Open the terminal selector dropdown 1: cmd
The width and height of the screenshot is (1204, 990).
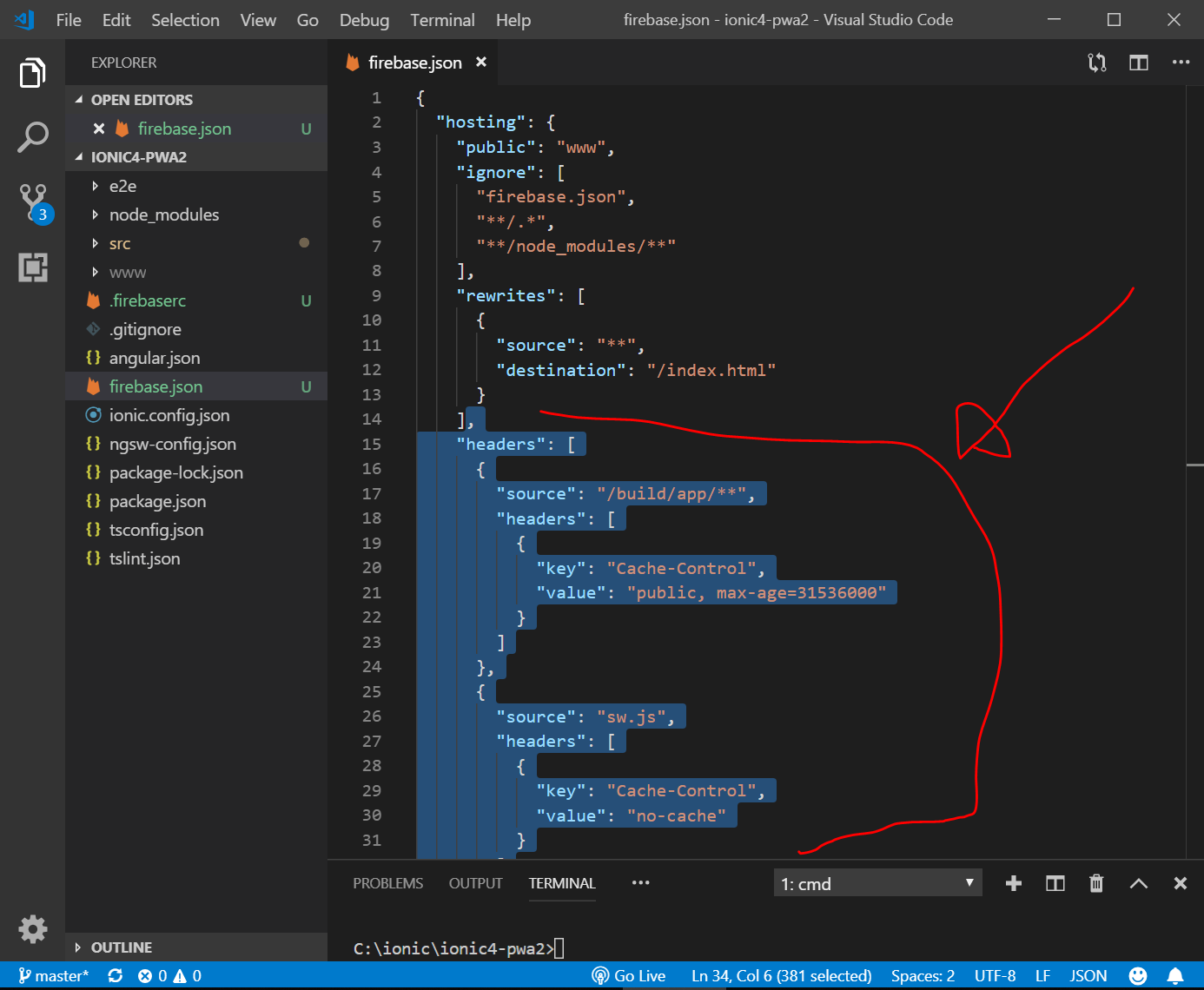tap(877, 883)
